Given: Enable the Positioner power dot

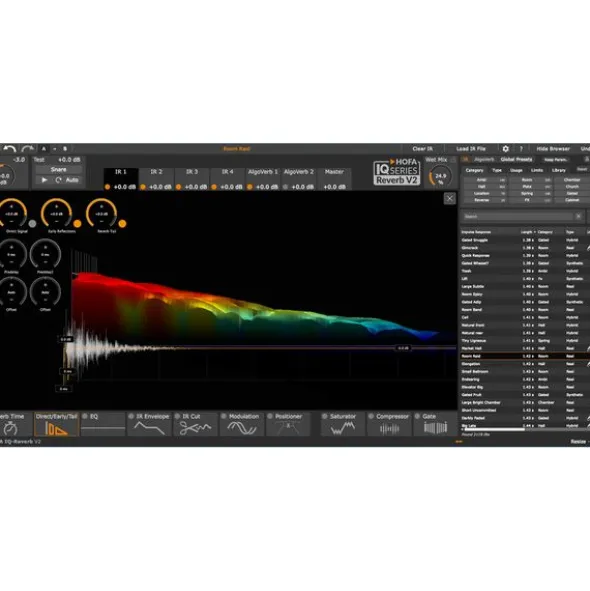Looking at the screenshot, I should pyautogui.click(x=270, y=416).
